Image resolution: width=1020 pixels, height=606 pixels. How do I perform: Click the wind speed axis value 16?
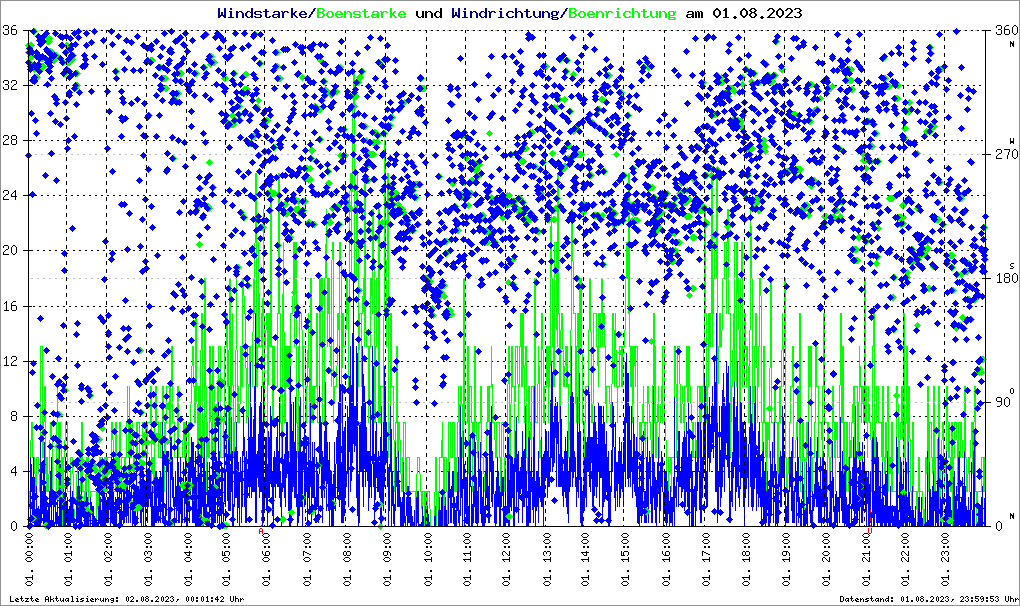coord(10,306)
